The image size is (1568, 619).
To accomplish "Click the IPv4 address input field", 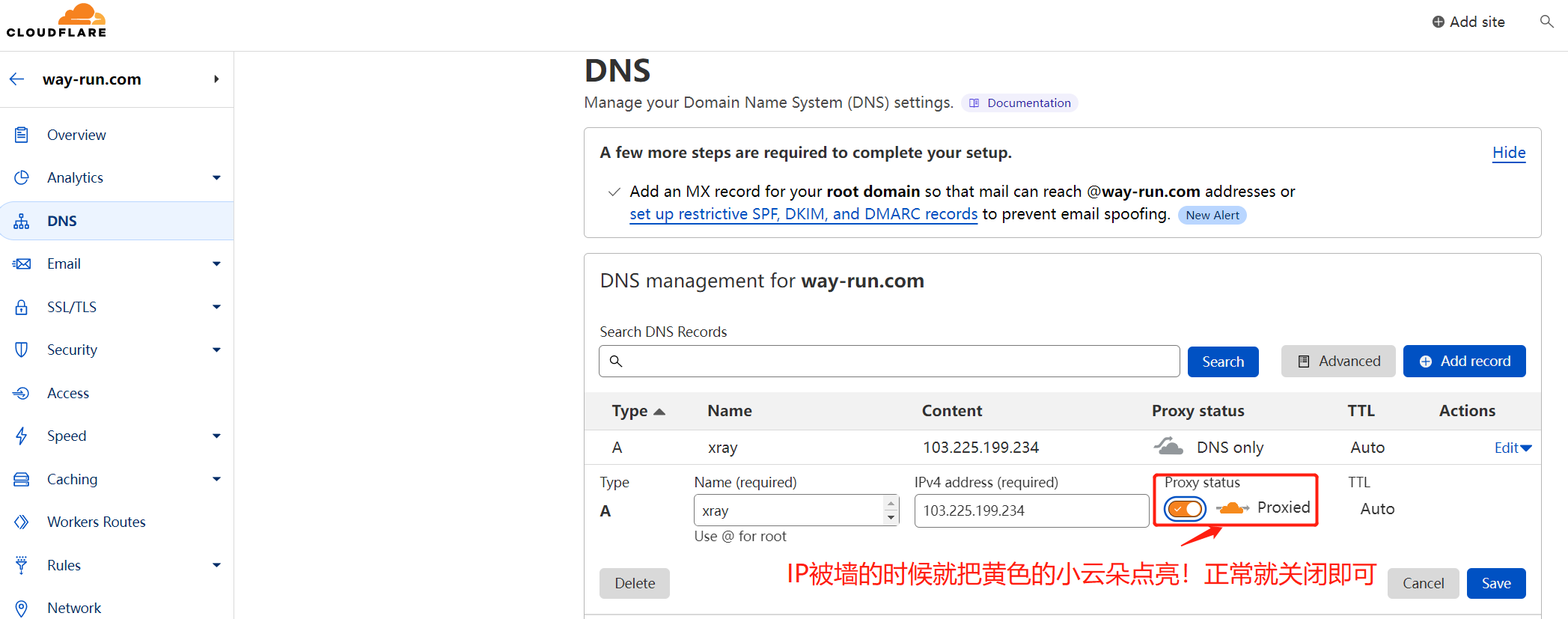I will click(x=1031, y=510).
